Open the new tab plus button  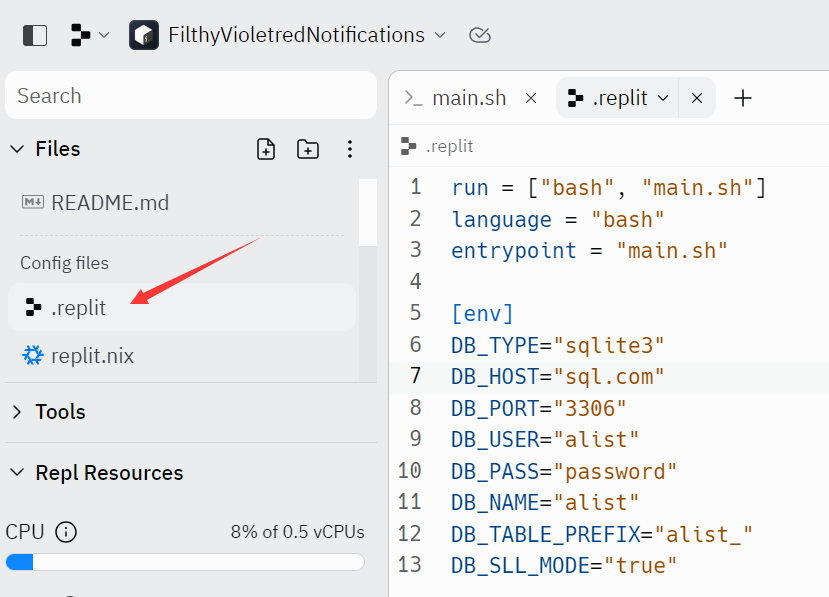pyautogui.click(x=742, y=98)
